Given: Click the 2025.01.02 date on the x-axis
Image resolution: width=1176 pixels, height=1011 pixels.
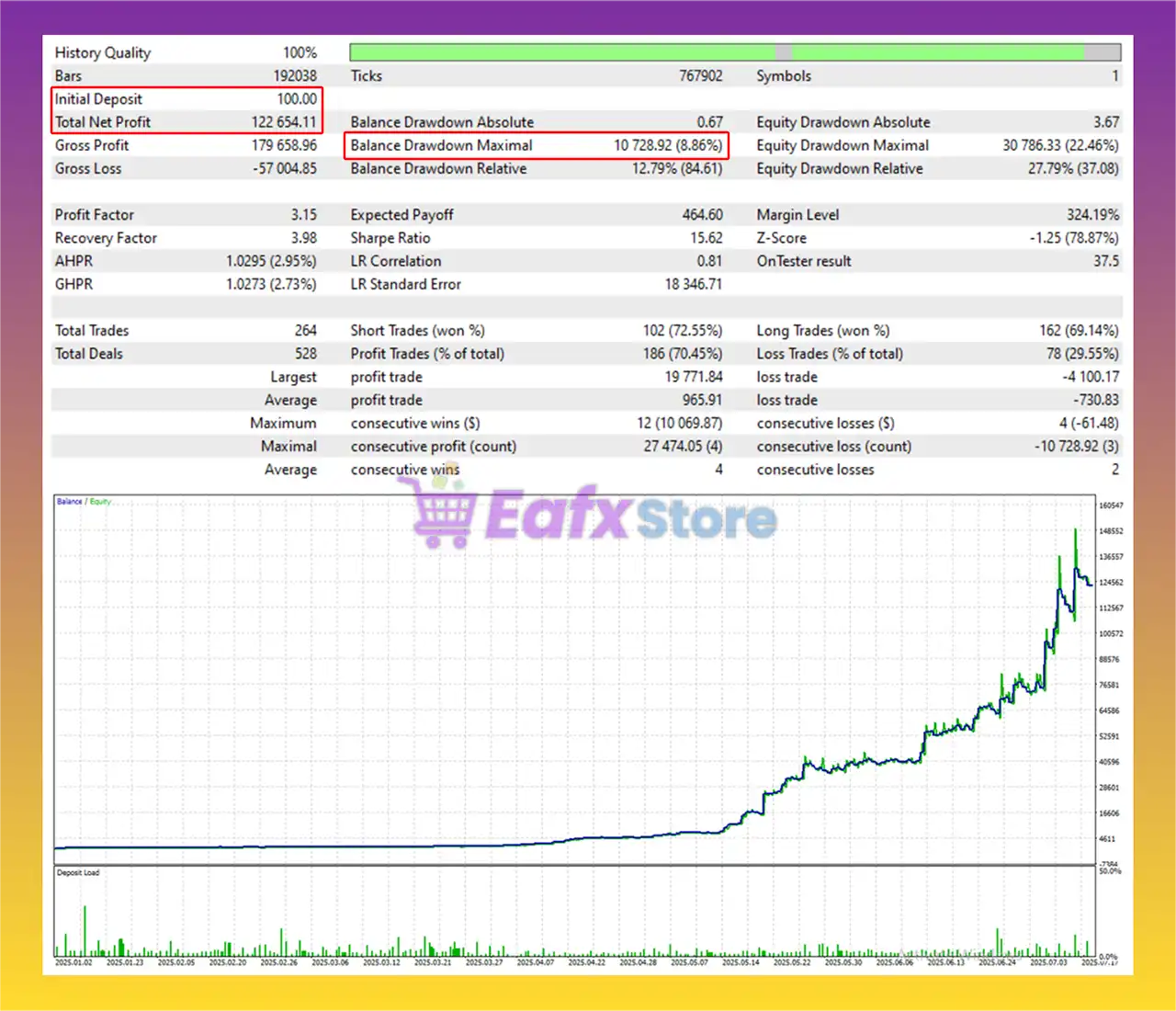Looking at the screenshot, I should pyautogui.click(x=73, y=962).
